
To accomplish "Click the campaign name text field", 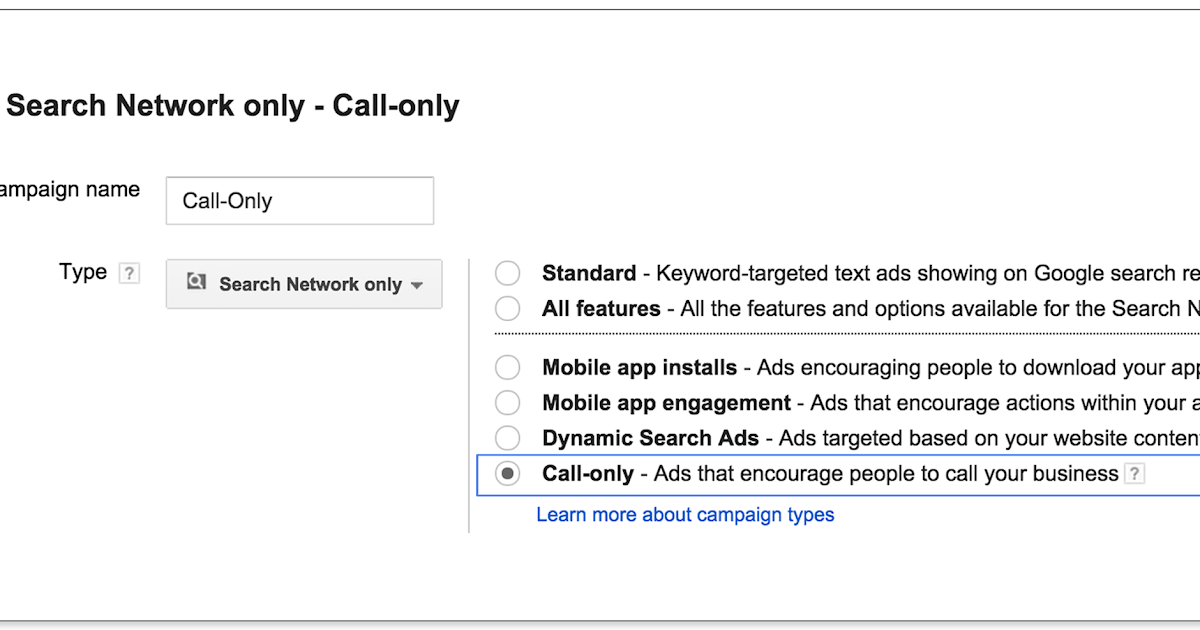I will click(x=299, y=201).
